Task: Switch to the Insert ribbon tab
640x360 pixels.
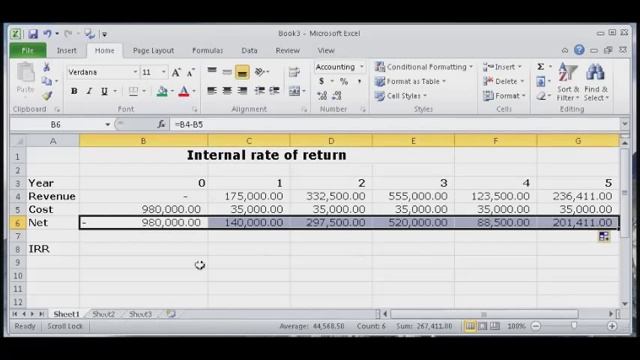Action: (x=67, y=51)
